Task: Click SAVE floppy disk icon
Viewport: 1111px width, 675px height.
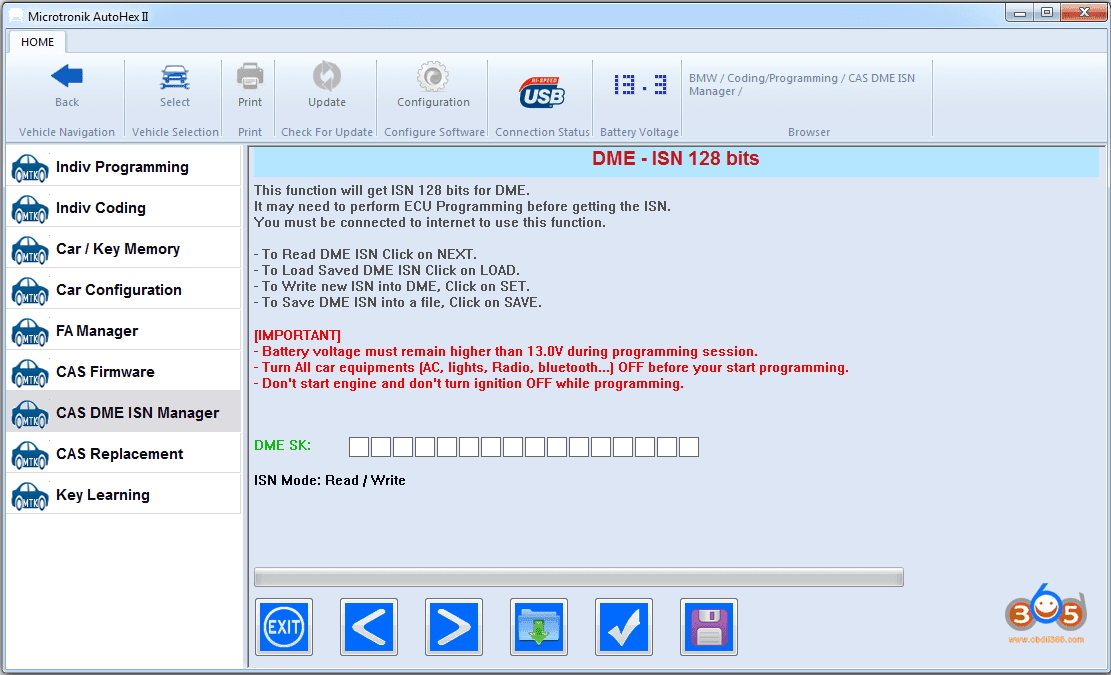Action: click(x=709, y=627)
